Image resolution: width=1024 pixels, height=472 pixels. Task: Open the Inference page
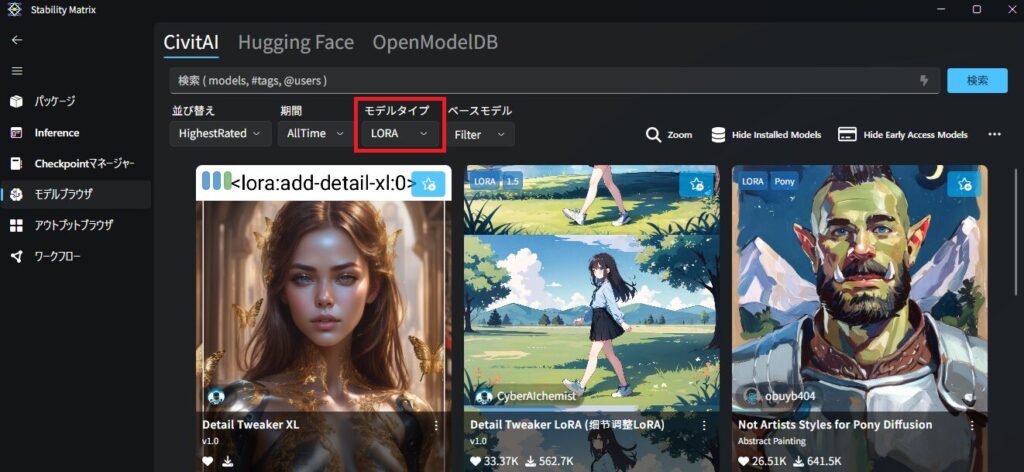tap(57, 133)
